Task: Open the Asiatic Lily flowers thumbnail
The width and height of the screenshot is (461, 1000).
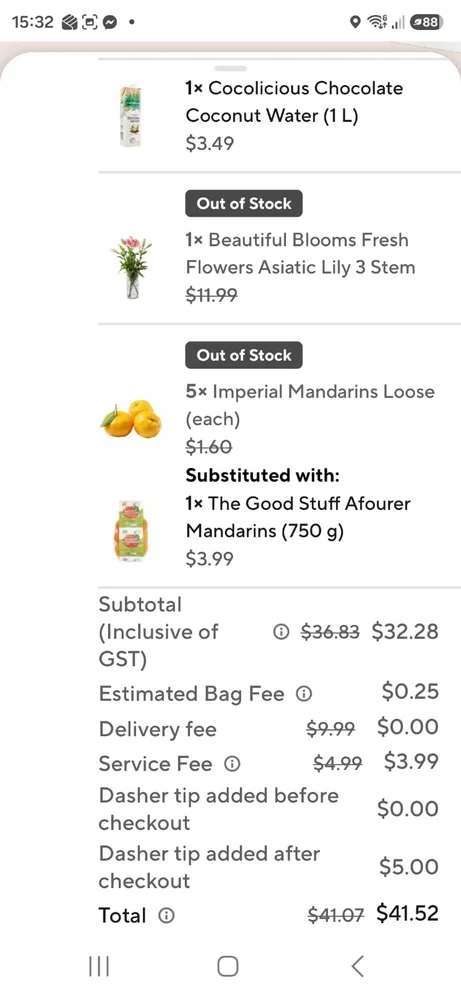Action: [x=131, y=267]
